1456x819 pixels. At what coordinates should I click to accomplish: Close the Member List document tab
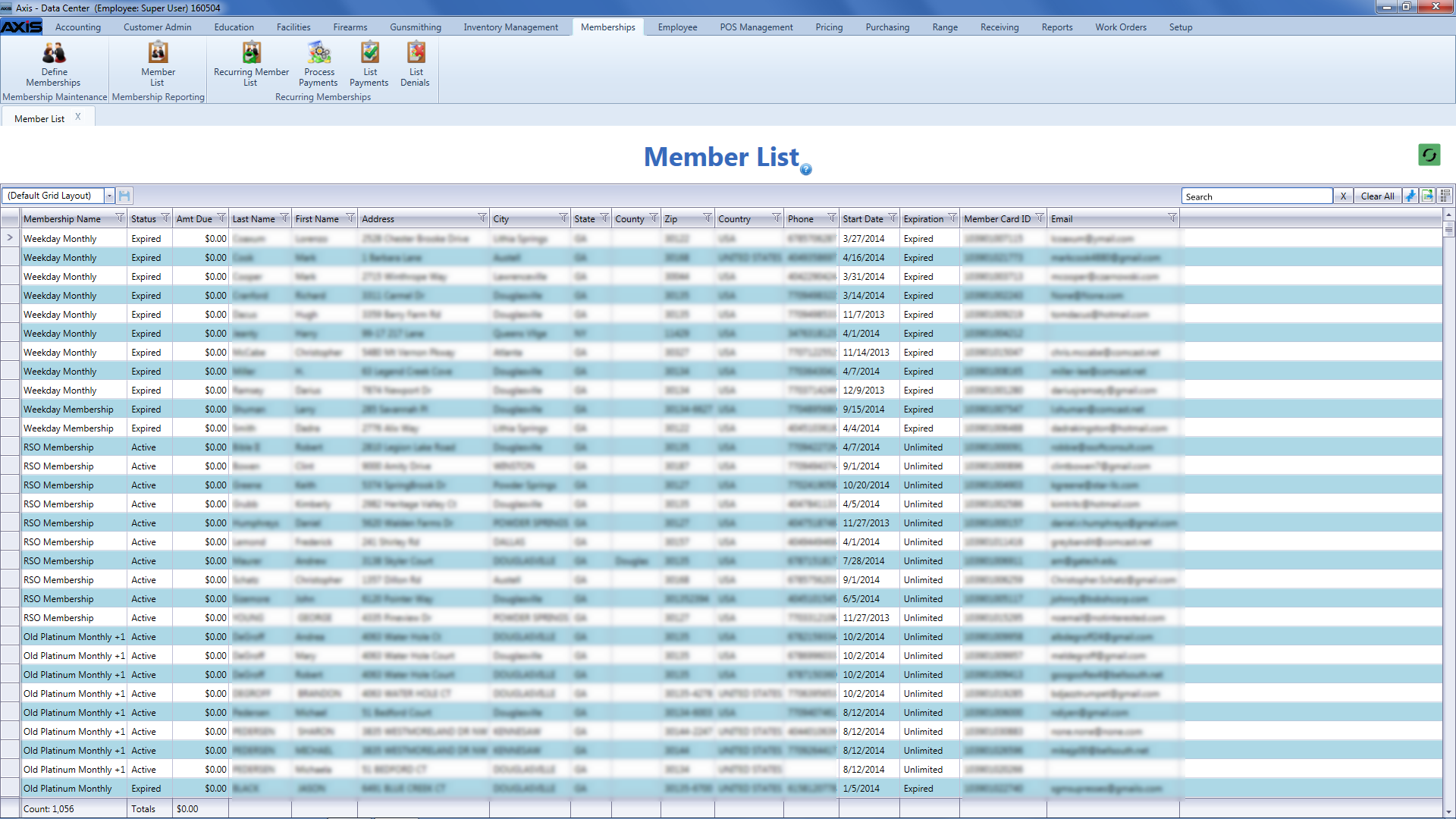(x=77, y=117)
